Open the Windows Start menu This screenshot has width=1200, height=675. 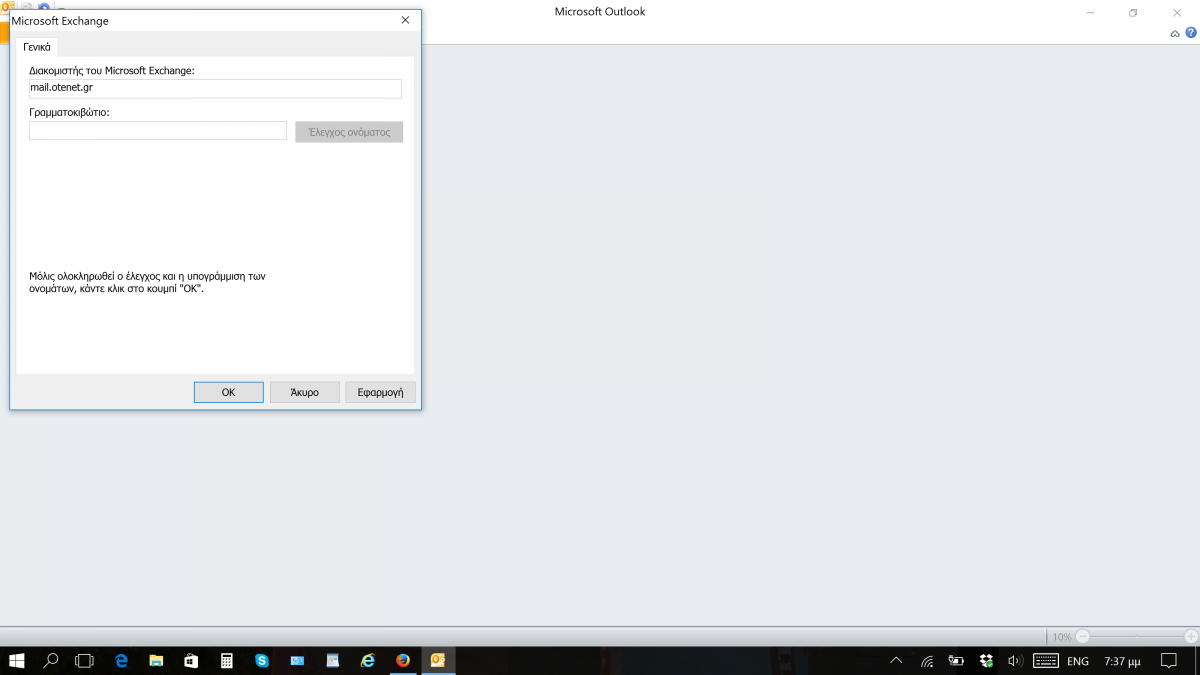pos(16,661)
